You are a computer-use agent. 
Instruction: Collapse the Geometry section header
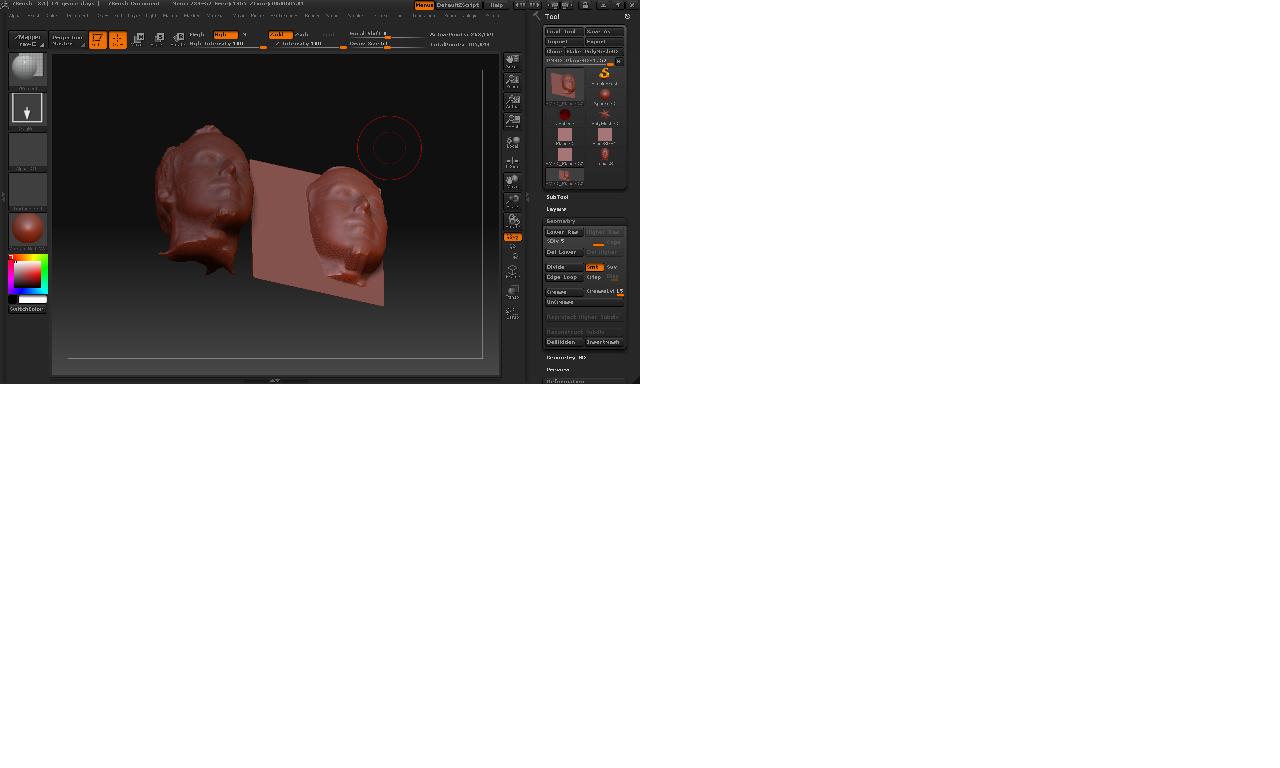(x=561, y=221)
